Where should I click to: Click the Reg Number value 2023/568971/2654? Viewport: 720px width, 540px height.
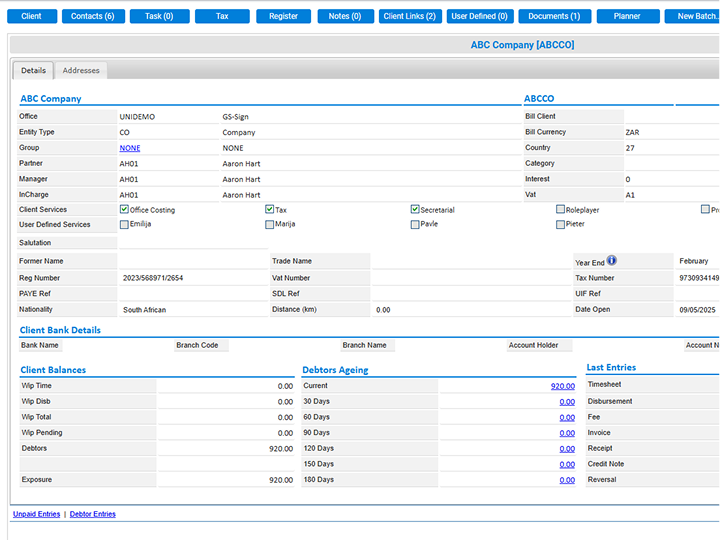[x=153, y=278]
